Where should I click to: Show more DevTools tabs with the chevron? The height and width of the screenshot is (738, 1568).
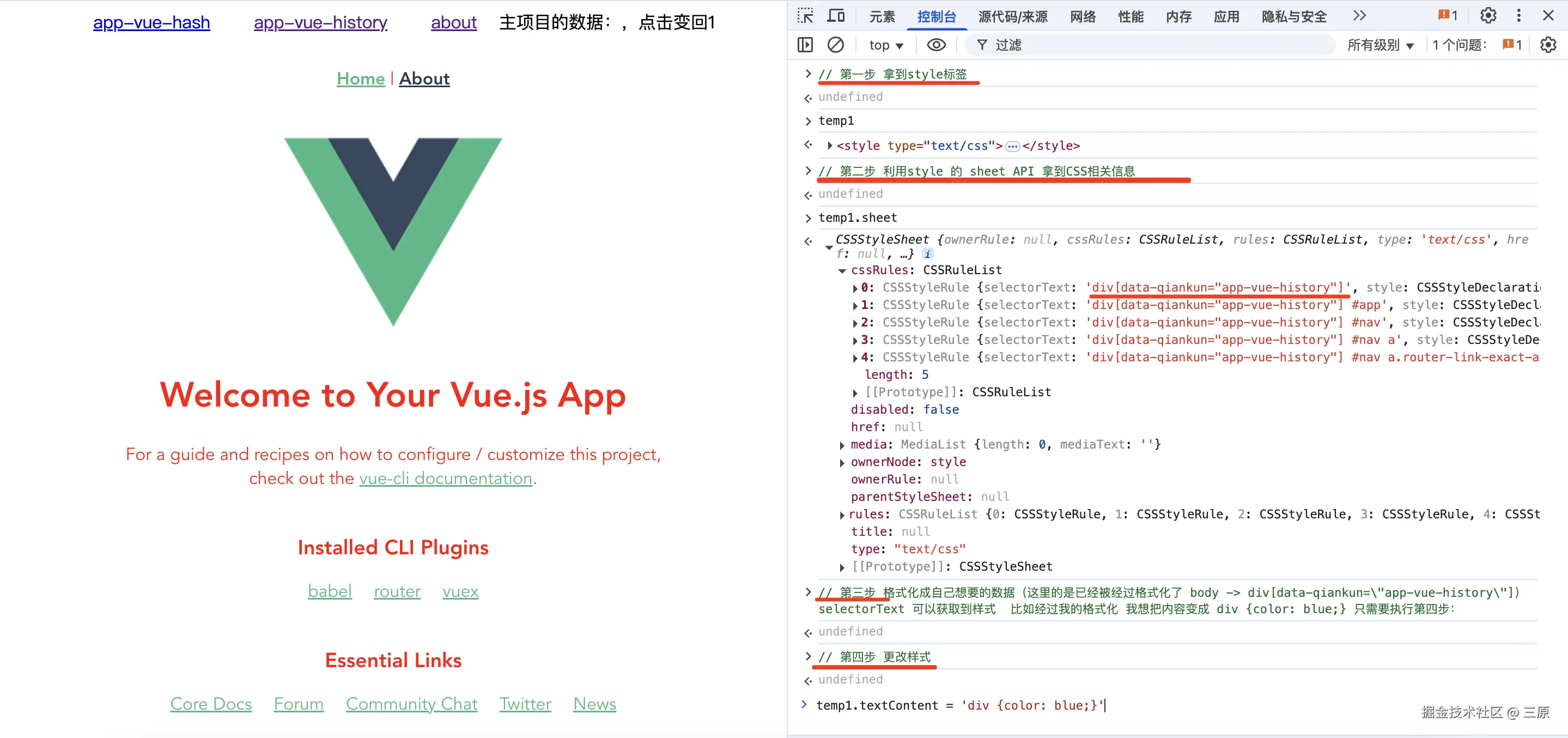coord(1359,16)
